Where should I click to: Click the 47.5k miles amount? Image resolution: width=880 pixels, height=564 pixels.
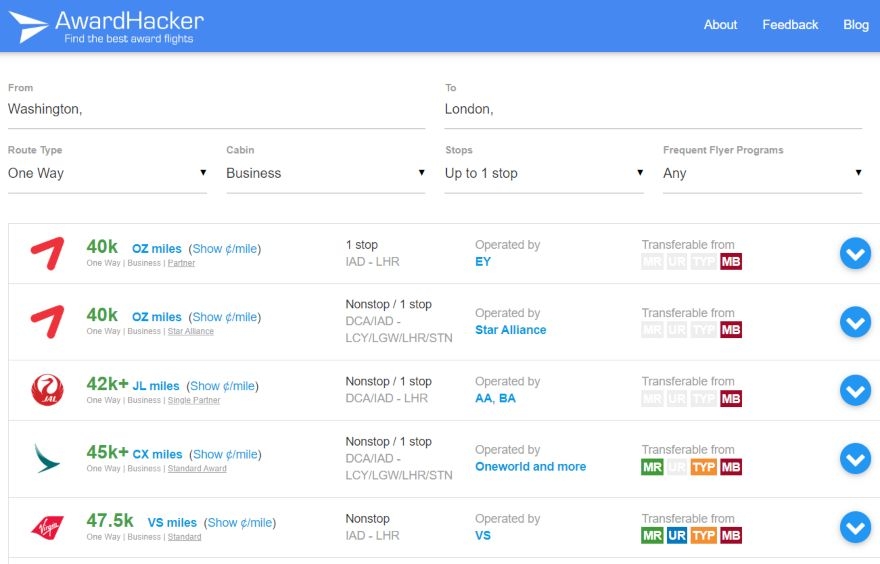[x=110, y=521]
